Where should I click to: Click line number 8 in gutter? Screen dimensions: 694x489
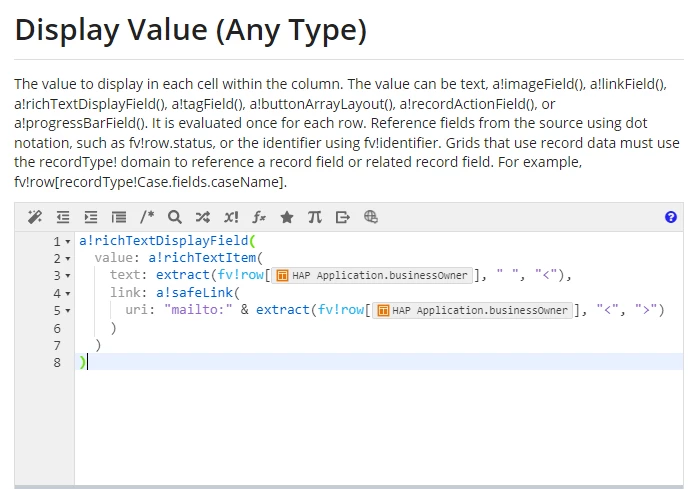57,363
